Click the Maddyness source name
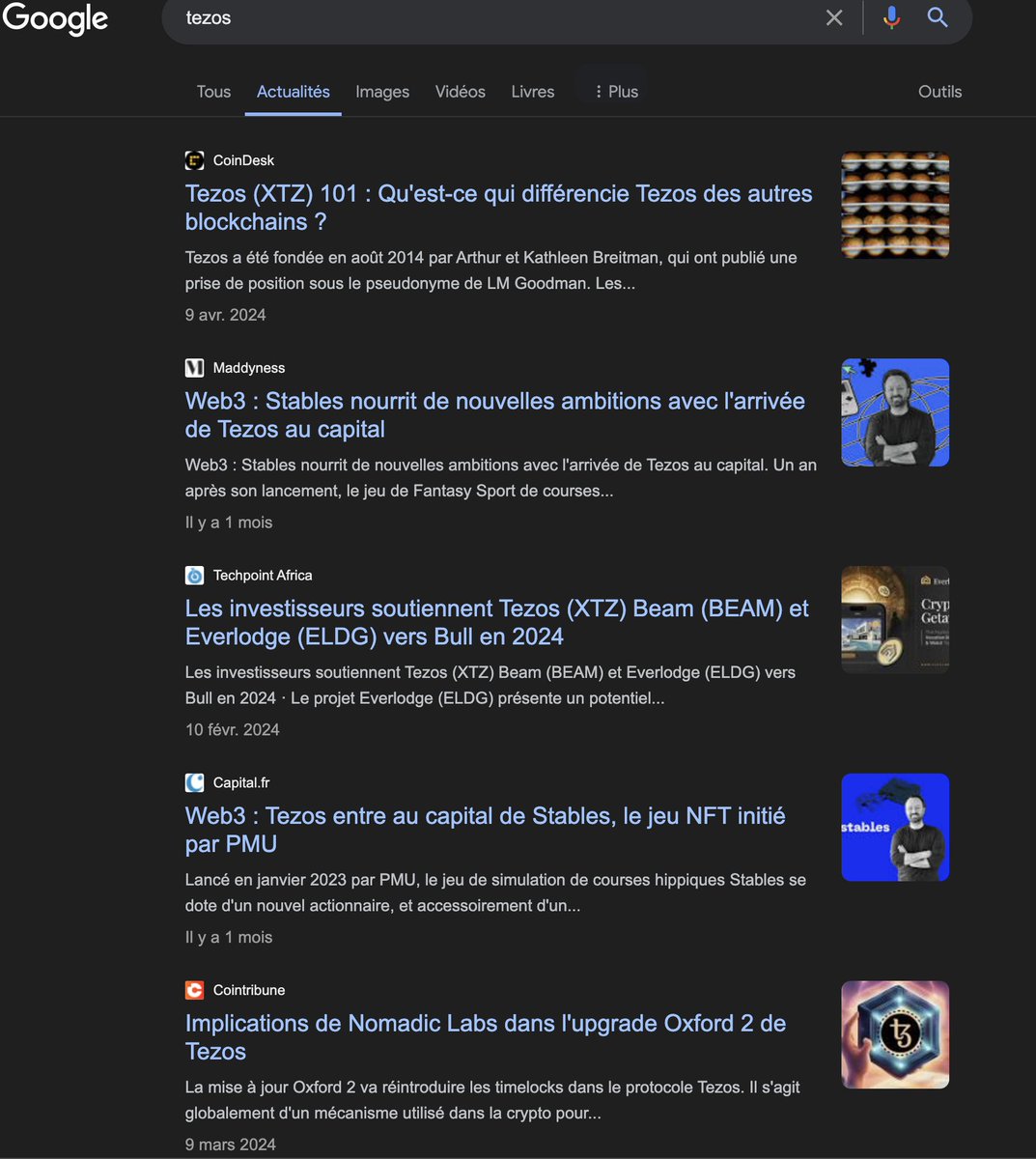 249,368
